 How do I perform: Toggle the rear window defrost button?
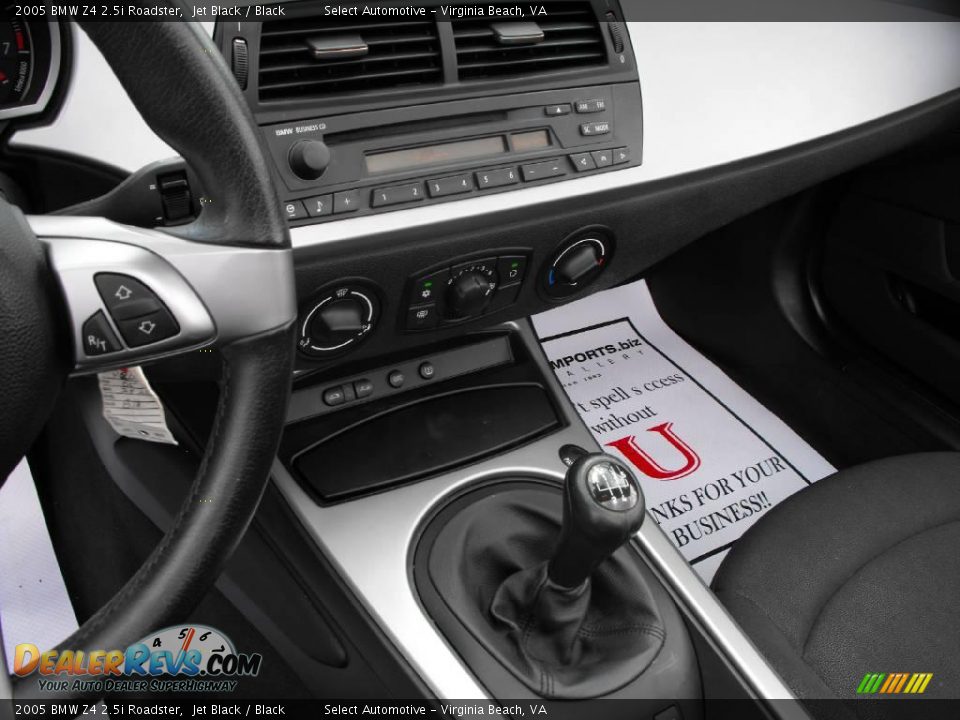click(421, 315)
